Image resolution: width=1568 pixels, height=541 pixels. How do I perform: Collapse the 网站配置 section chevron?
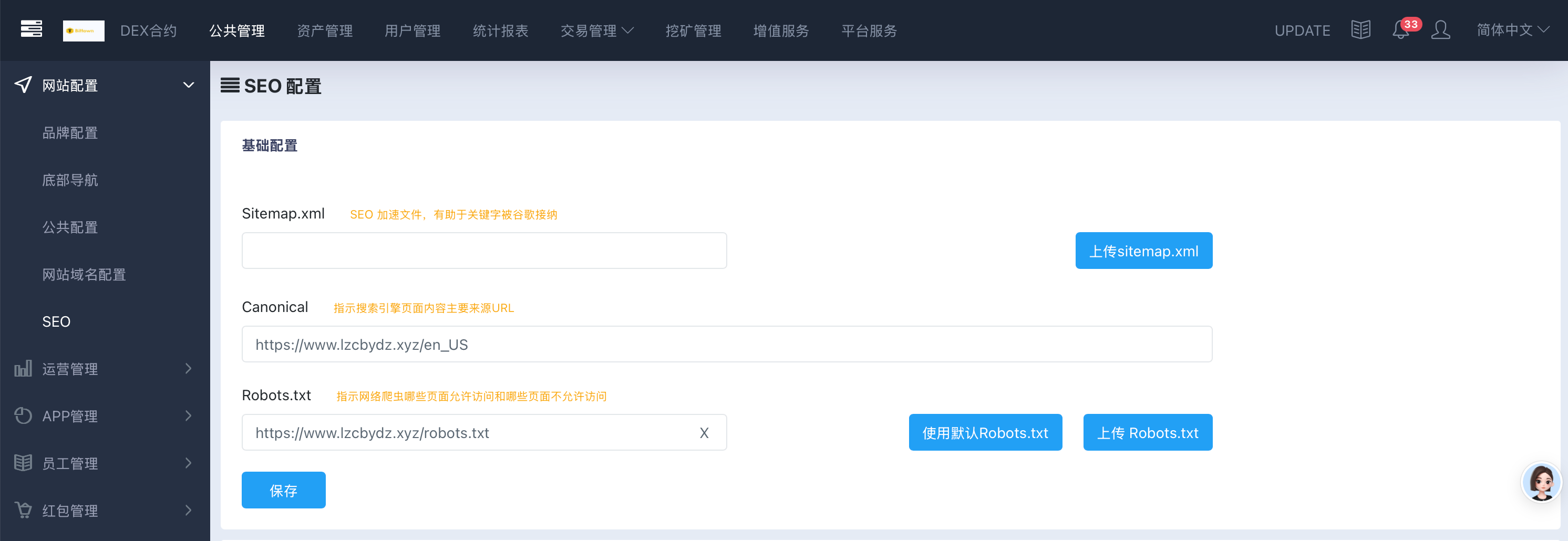189,85
